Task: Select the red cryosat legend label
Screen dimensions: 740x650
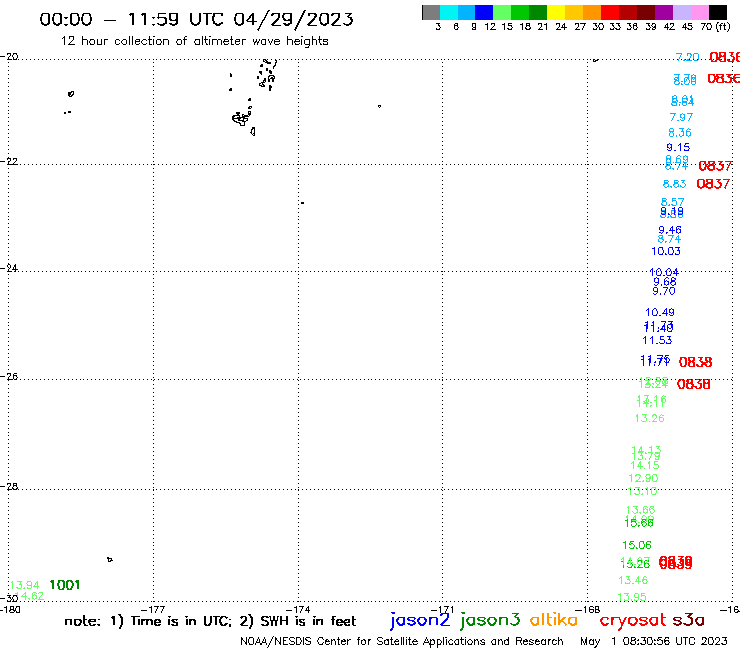Action: 633,620
